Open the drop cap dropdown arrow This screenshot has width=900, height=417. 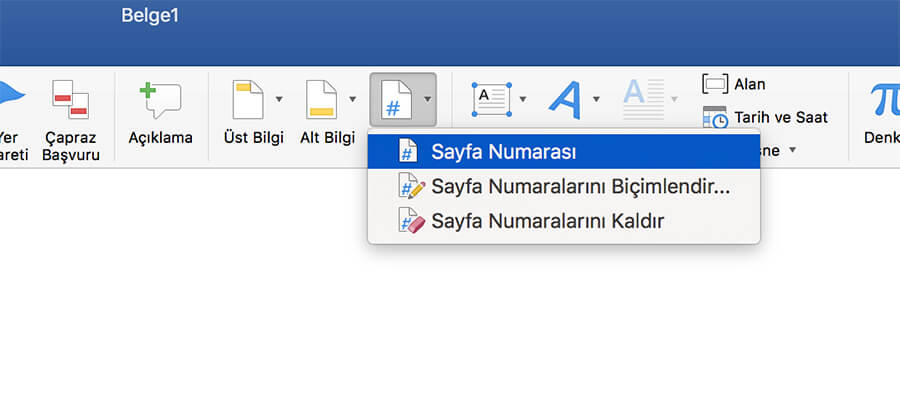click(x=674, y=99)
